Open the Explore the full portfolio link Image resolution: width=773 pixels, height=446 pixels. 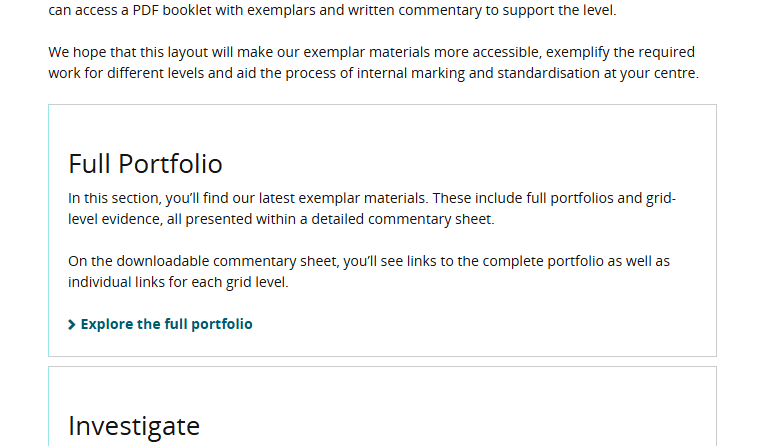(x=166, y=324)
